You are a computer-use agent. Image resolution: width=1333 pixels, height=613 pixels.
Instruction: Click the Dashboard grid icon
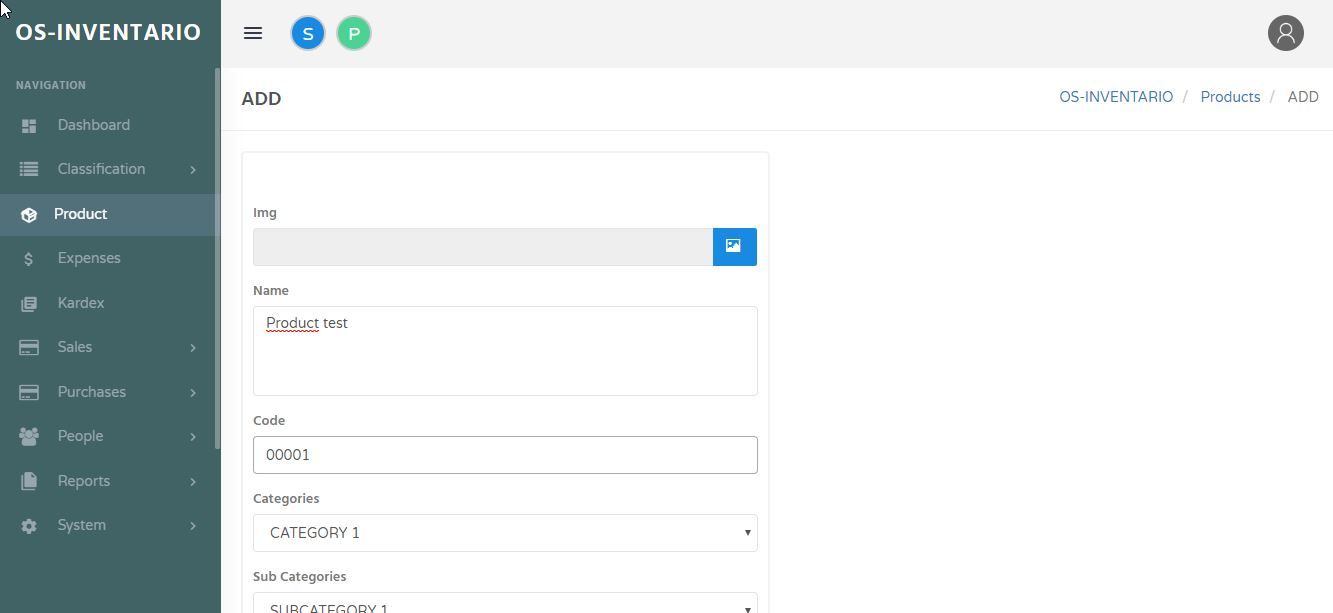coord(29,125)
